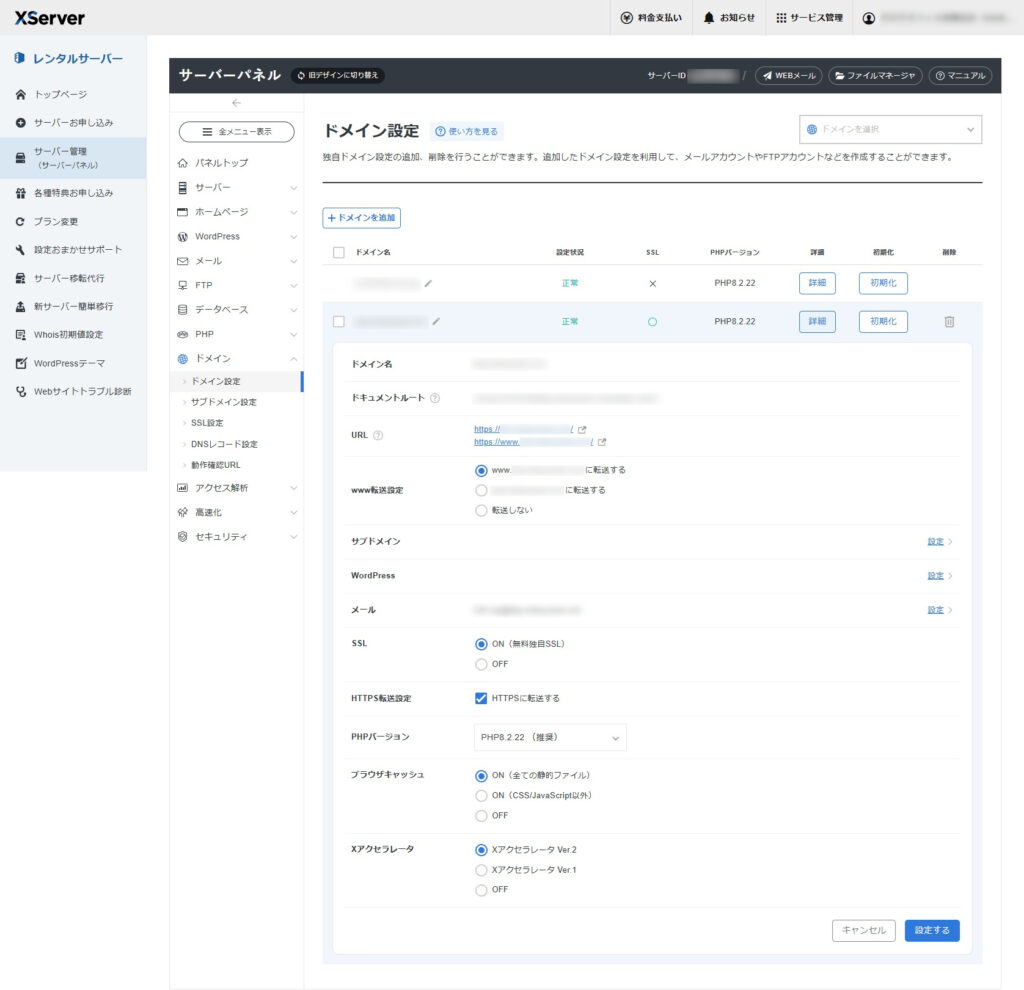Collapse the panel menu with back arrow

pos(236,103)
